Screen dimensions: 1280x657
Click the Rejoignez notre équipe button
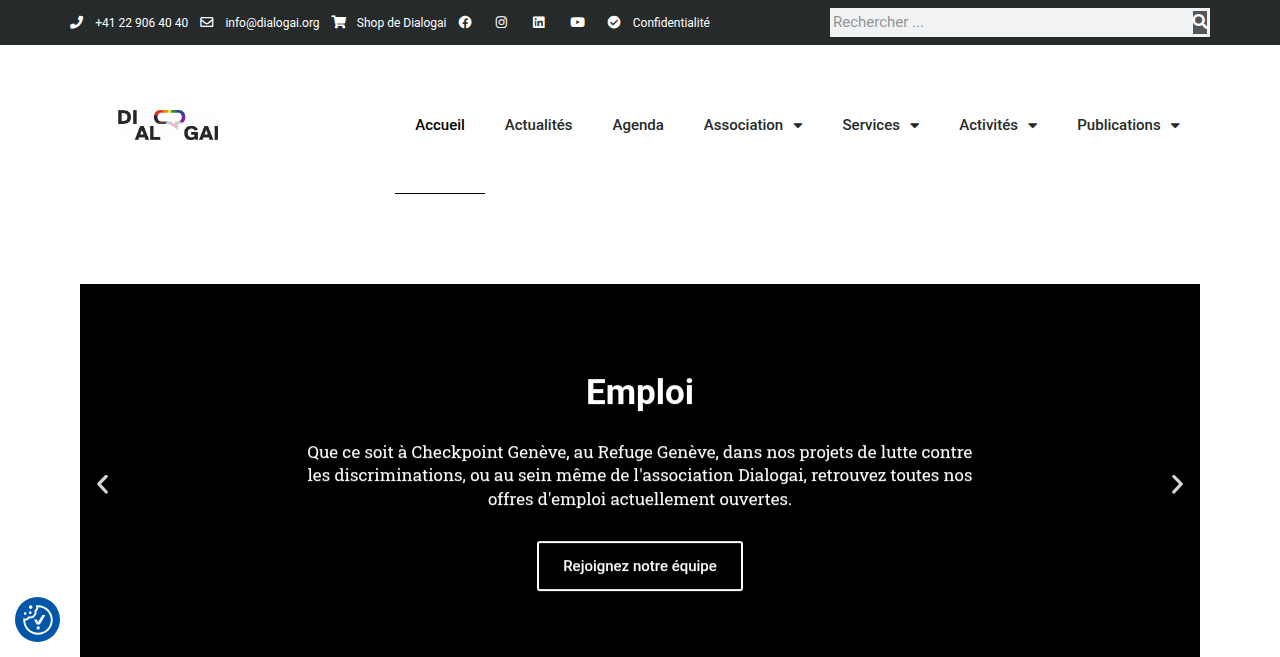640,566
